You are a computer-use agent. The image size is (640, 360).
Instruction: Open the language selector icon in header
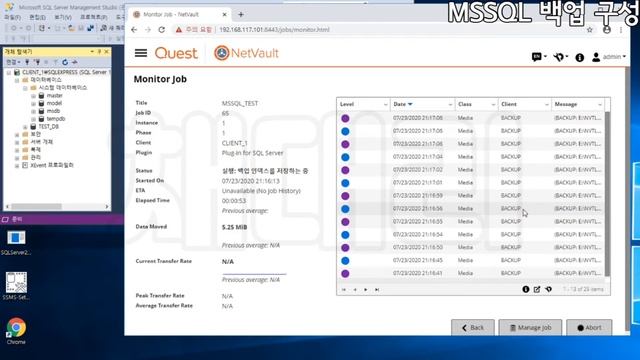point(539,57)
